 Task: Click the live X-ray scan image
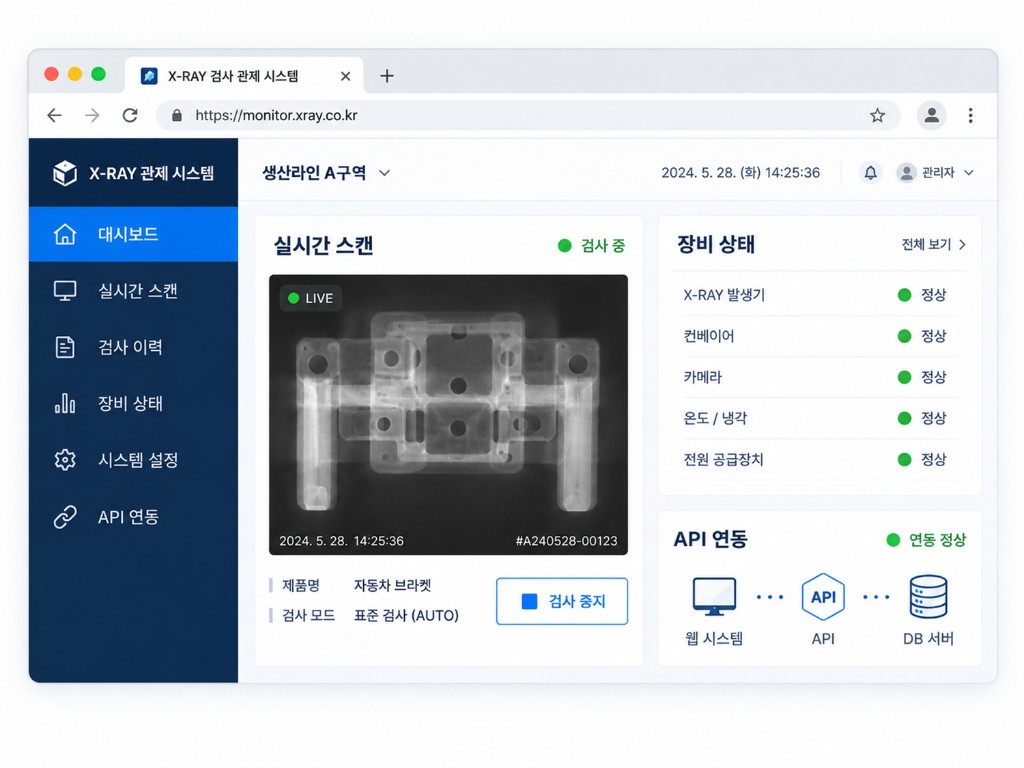(448, 415)
